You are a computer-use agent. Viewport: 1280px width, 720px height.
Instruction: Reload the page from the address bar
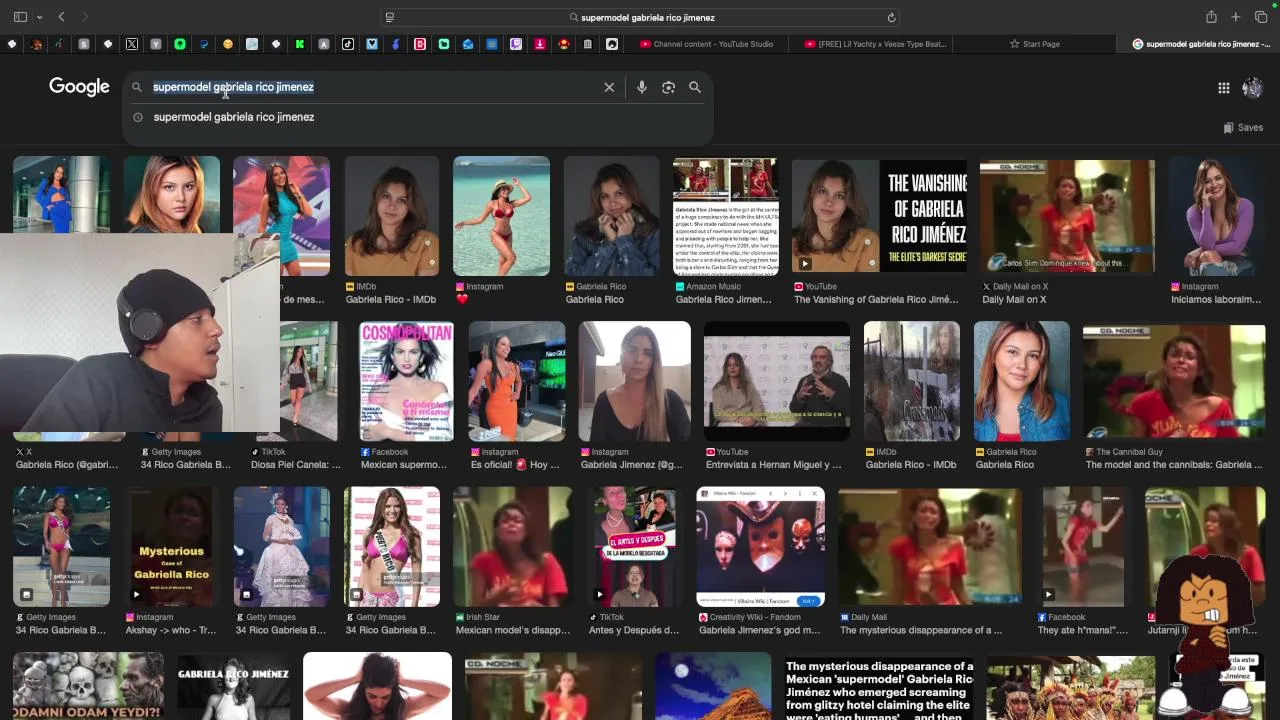(x=891, y=17)
